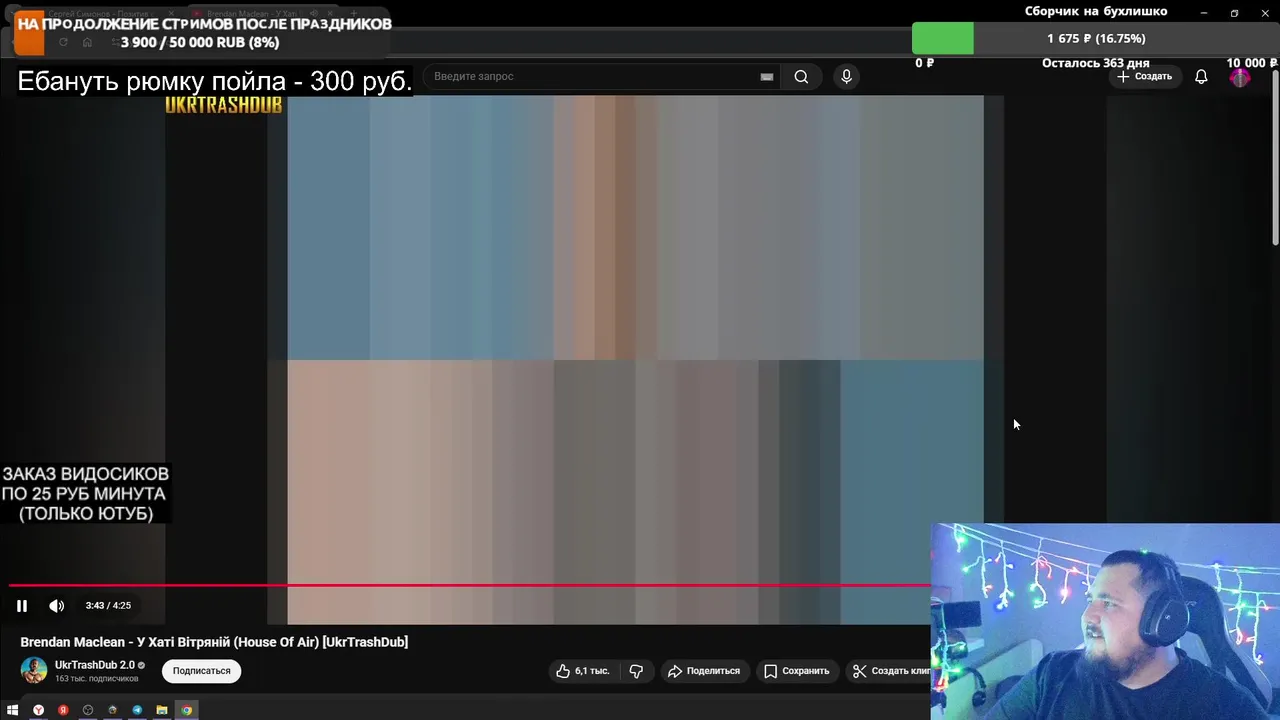The width and height of the screenshot is (1280, 720).
Task: Click the "163 тыс. подписчиков" text
Action: click(97, 679)
